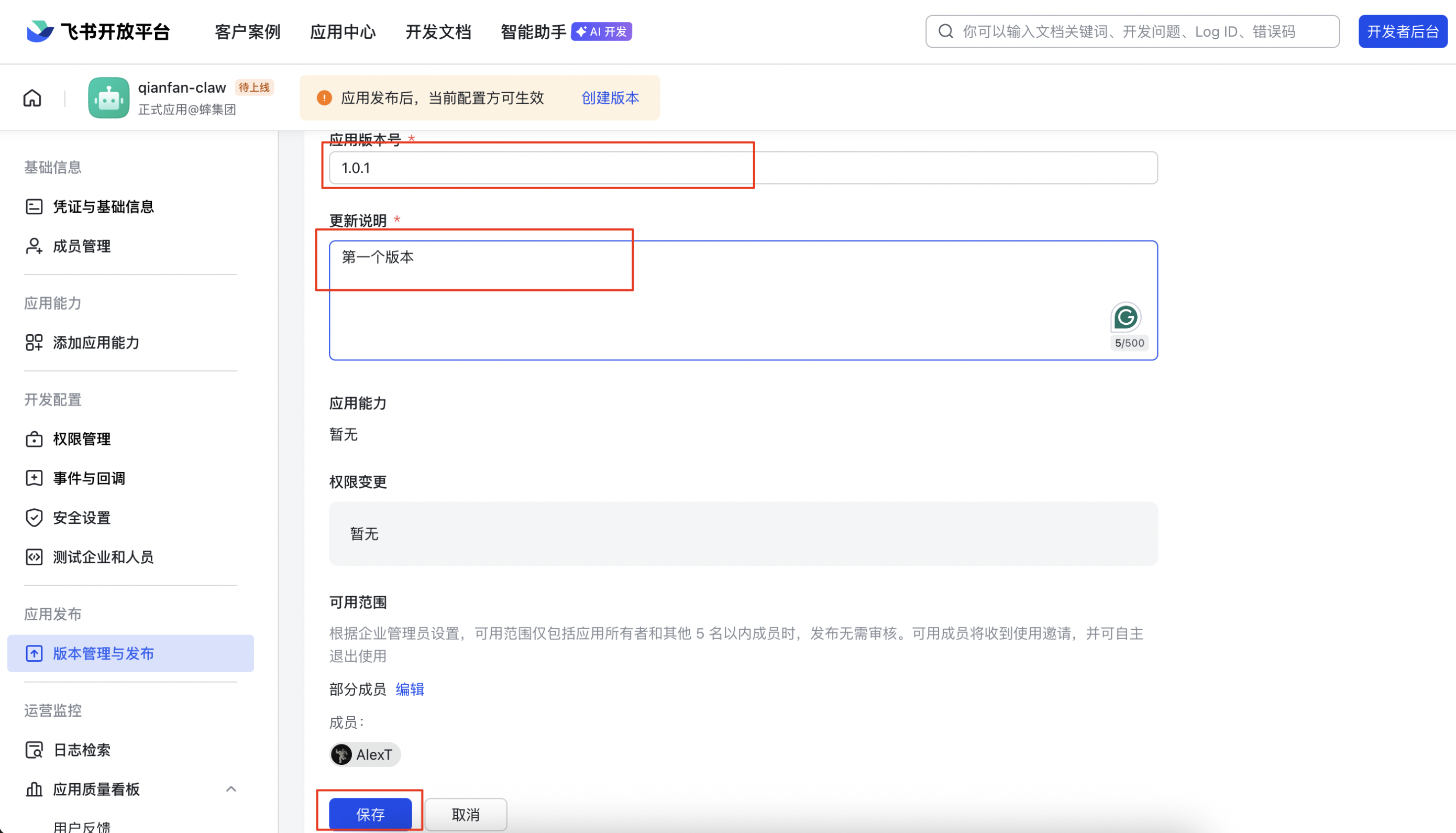Click the blue 保存 button
The height and width of the screenshot is (833, 1456).
pyautogui.click(x=370, y=814)
